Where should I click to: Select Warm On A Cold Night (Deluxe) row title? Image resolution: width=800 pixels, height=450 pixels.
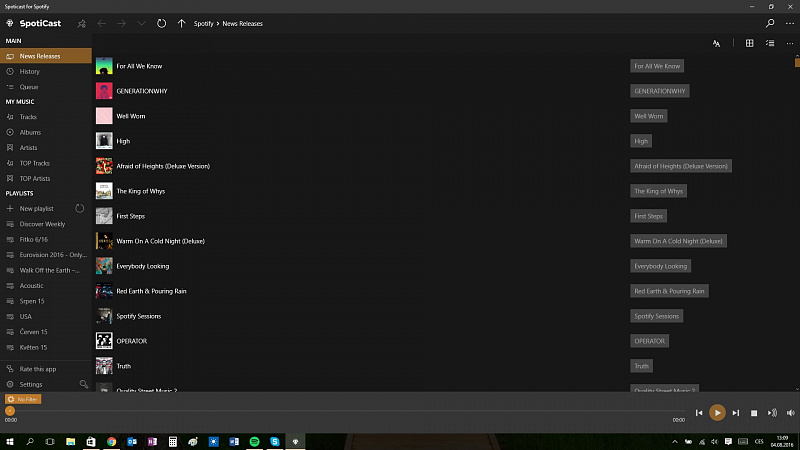pos(160,241)
